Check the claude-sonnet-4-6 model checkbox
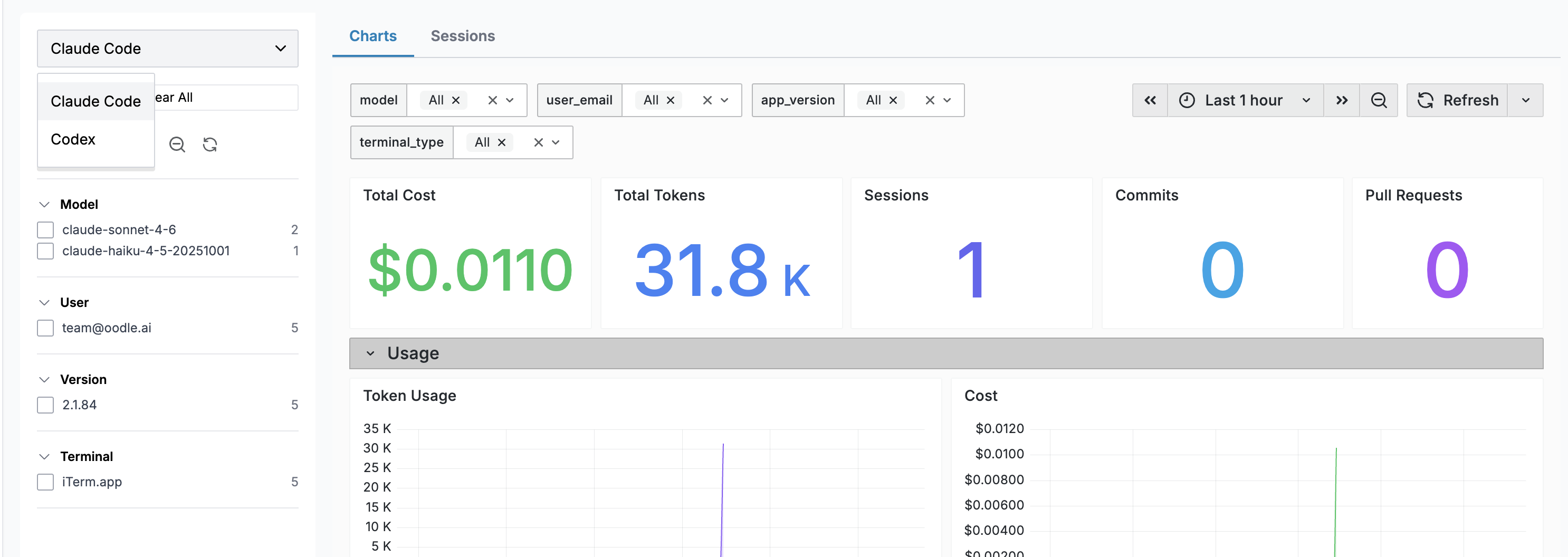Image resolution: width=1568 pixels, height=557 pixels. click(x=45, y=229)
